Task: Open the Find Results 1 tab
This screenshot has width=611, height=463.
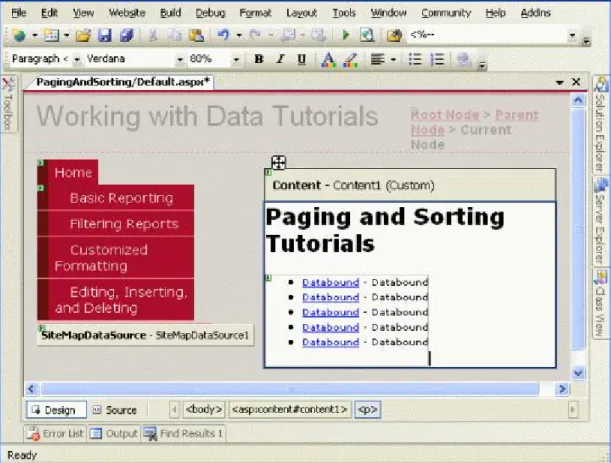Action: pos(184,434)
